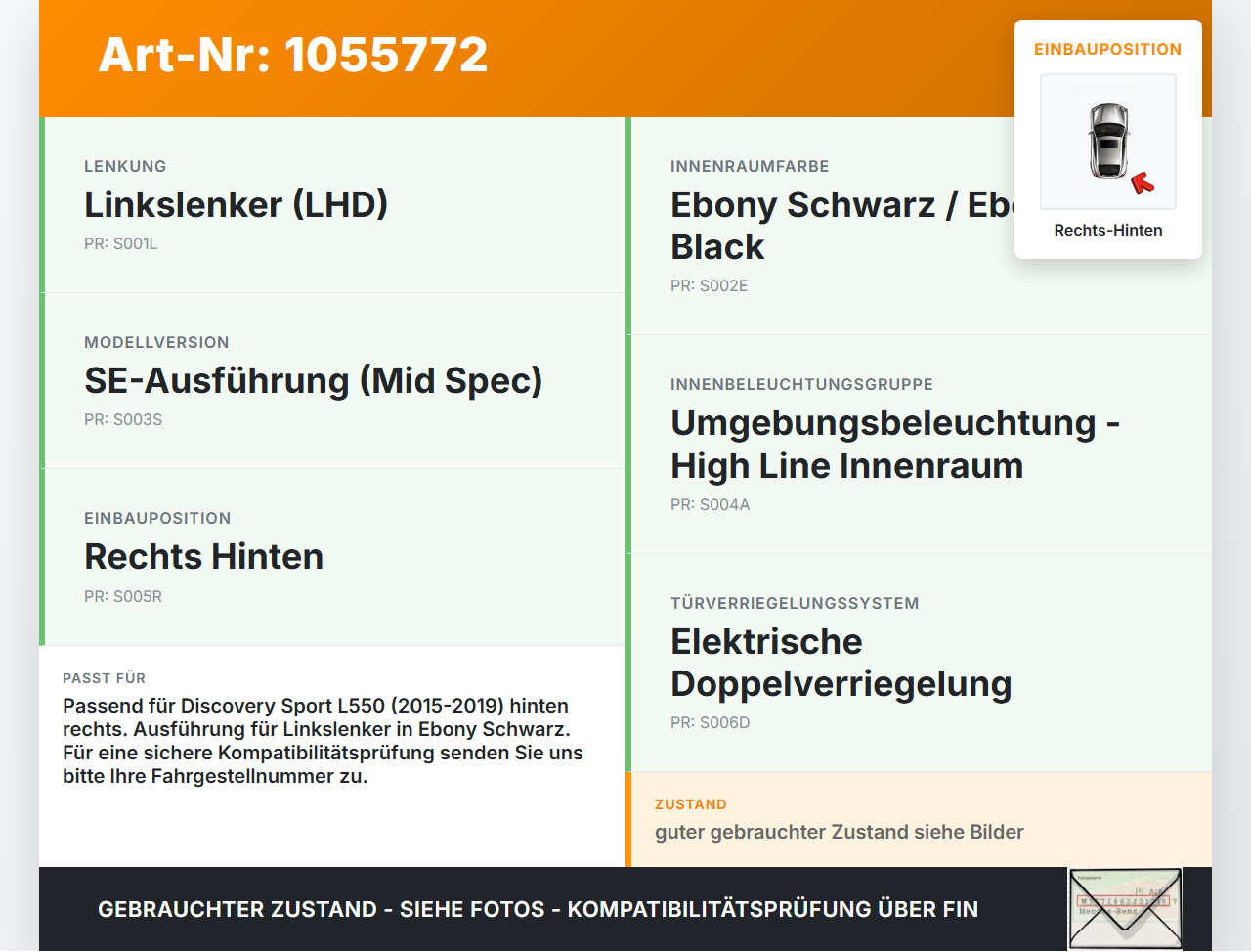
Task: Click the Linkslenker (LHD) steering card
Action: point(332,205)
